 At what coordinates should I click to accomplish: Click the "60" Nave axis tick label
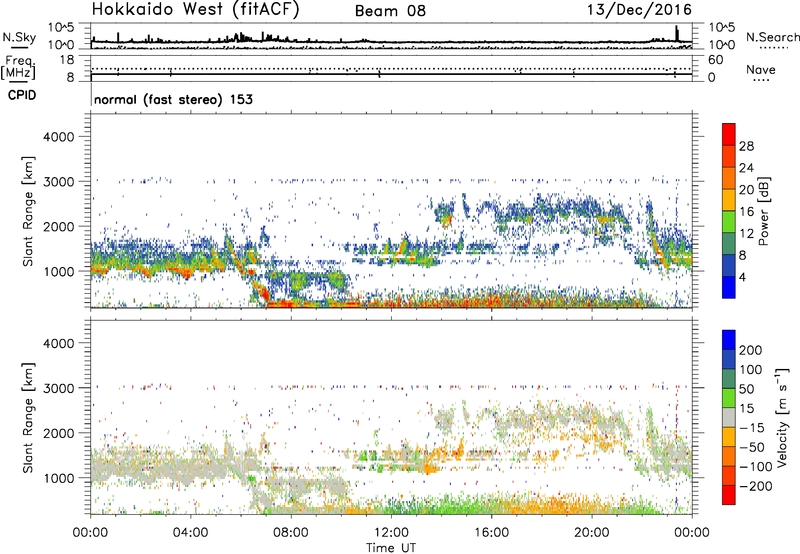point(716,60)
